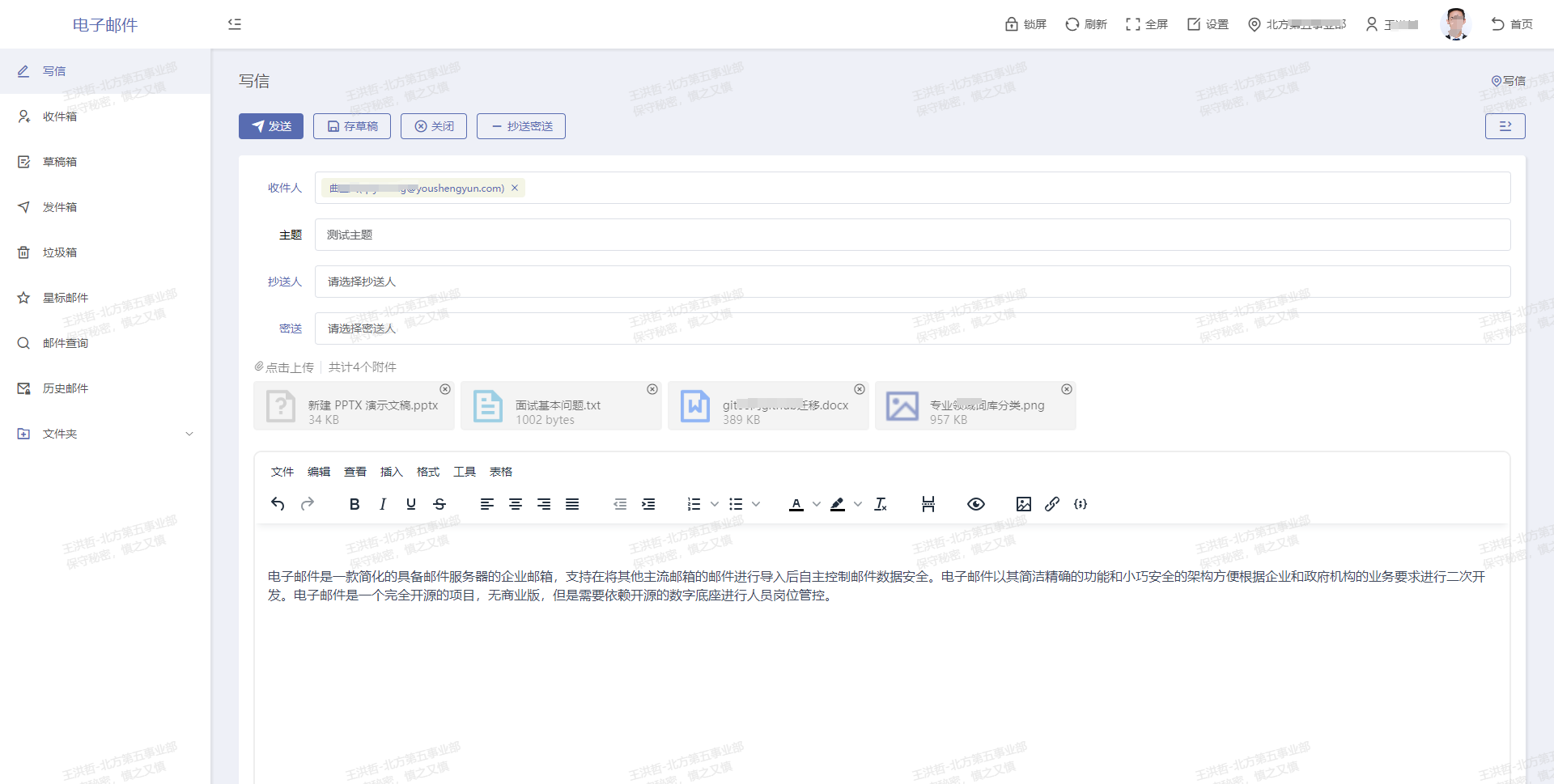Viewport: 1554px width, 784px height.
Task: Open the text color dropdown arrow
Action: point(817,504)
